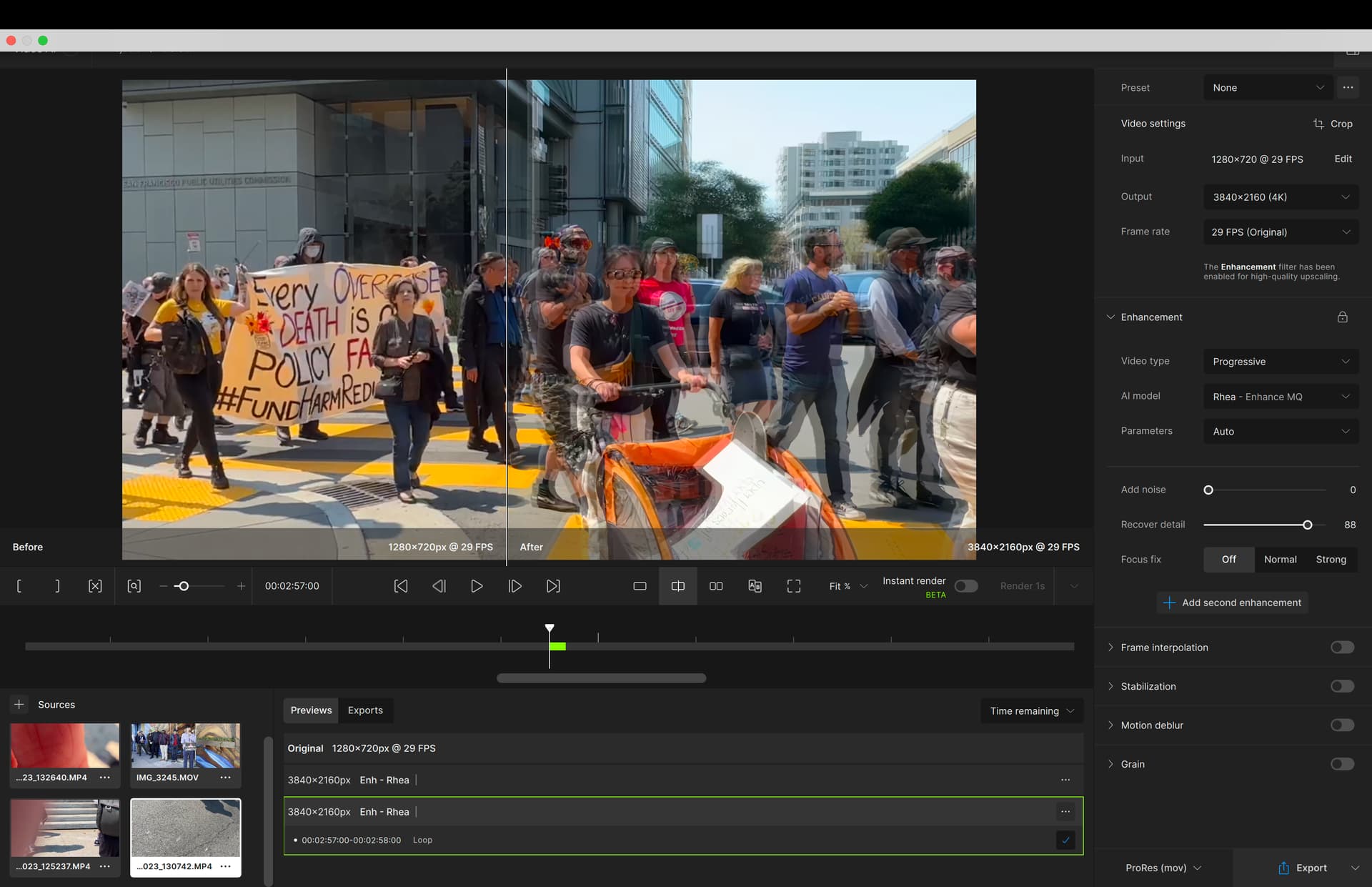Click the Recover detail slider handle

click(1307, 525)
